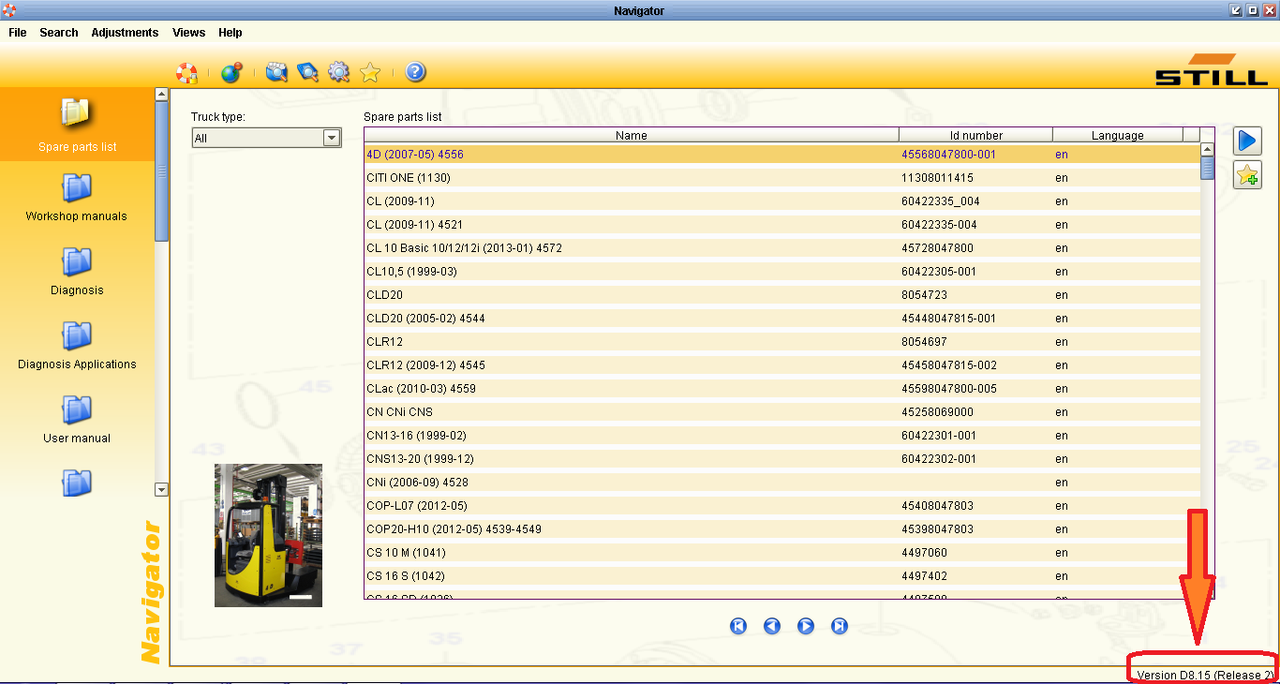
Task: Open the File menu
Action: click(x=17, y=33)
